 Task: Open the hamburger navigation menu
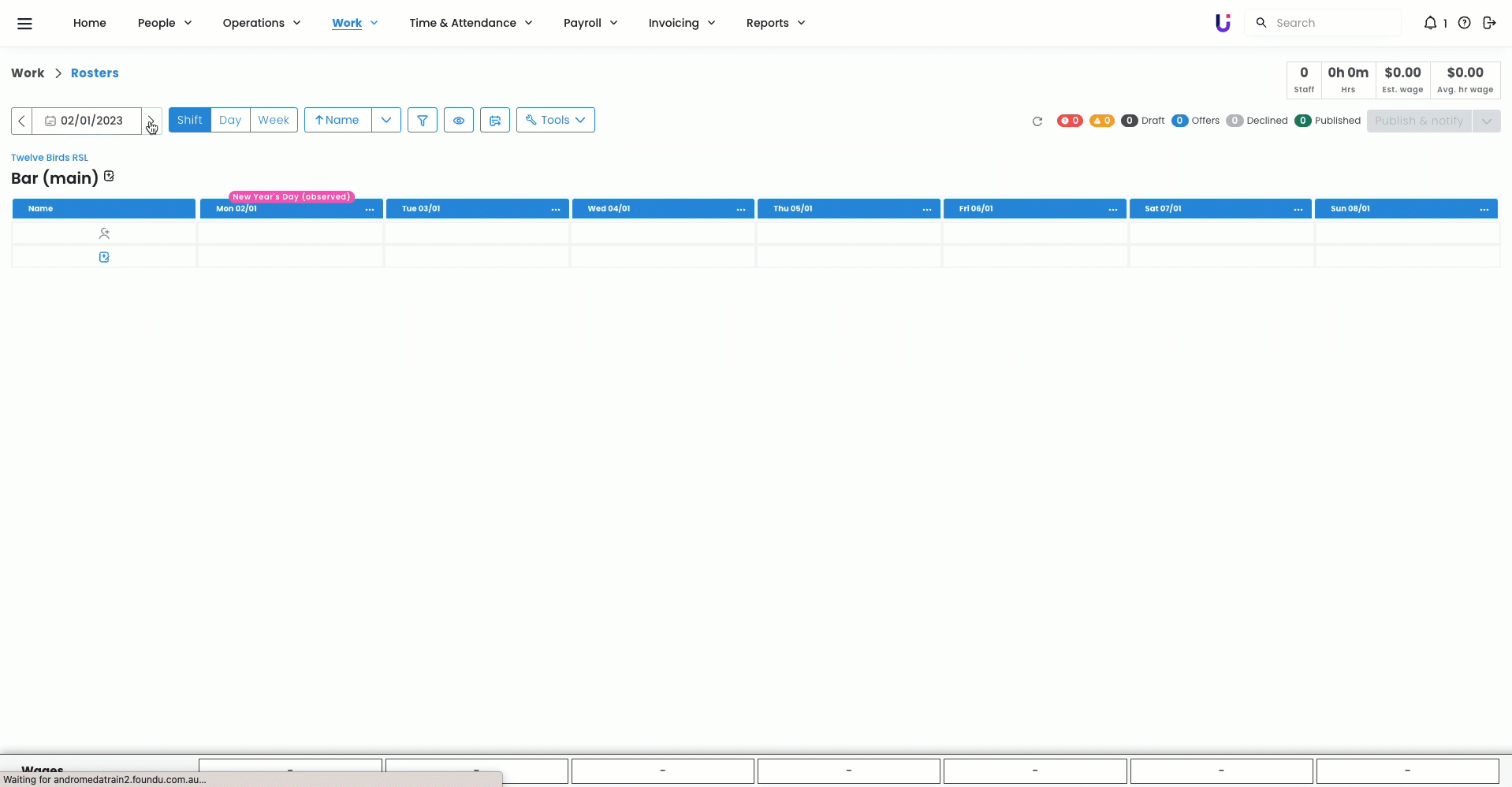[24, 23]
